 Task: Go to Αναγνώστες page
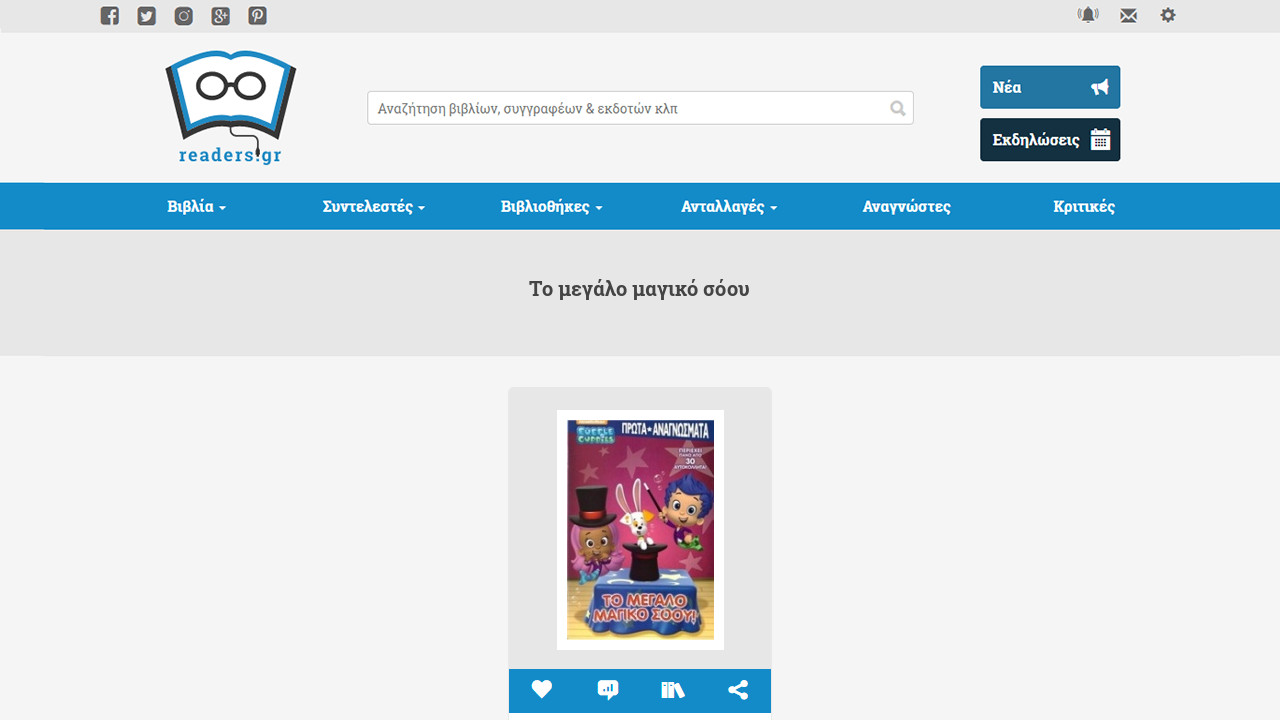(x=907, y=207)
